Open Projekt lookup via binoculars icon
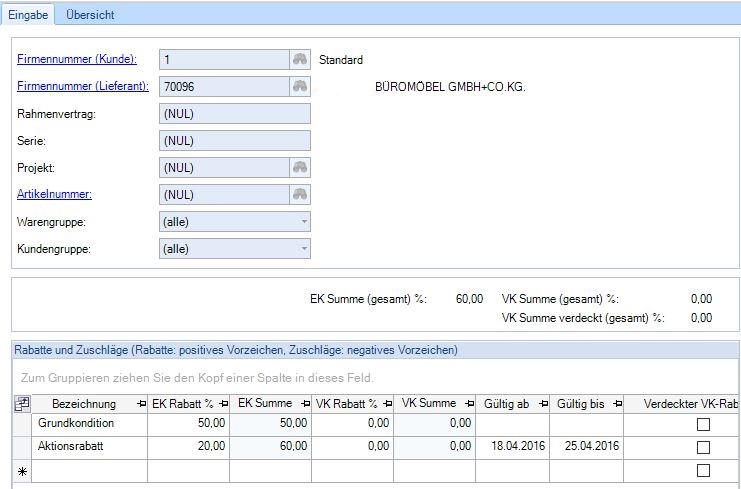Screen dimensions: 741x489 [x=299, y=168]
